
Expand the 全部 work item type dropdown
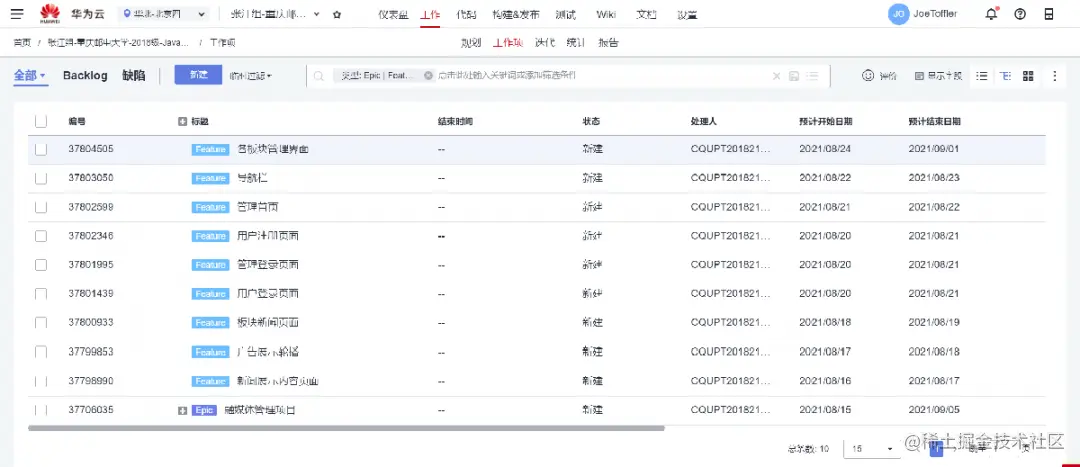coord(30,76)
